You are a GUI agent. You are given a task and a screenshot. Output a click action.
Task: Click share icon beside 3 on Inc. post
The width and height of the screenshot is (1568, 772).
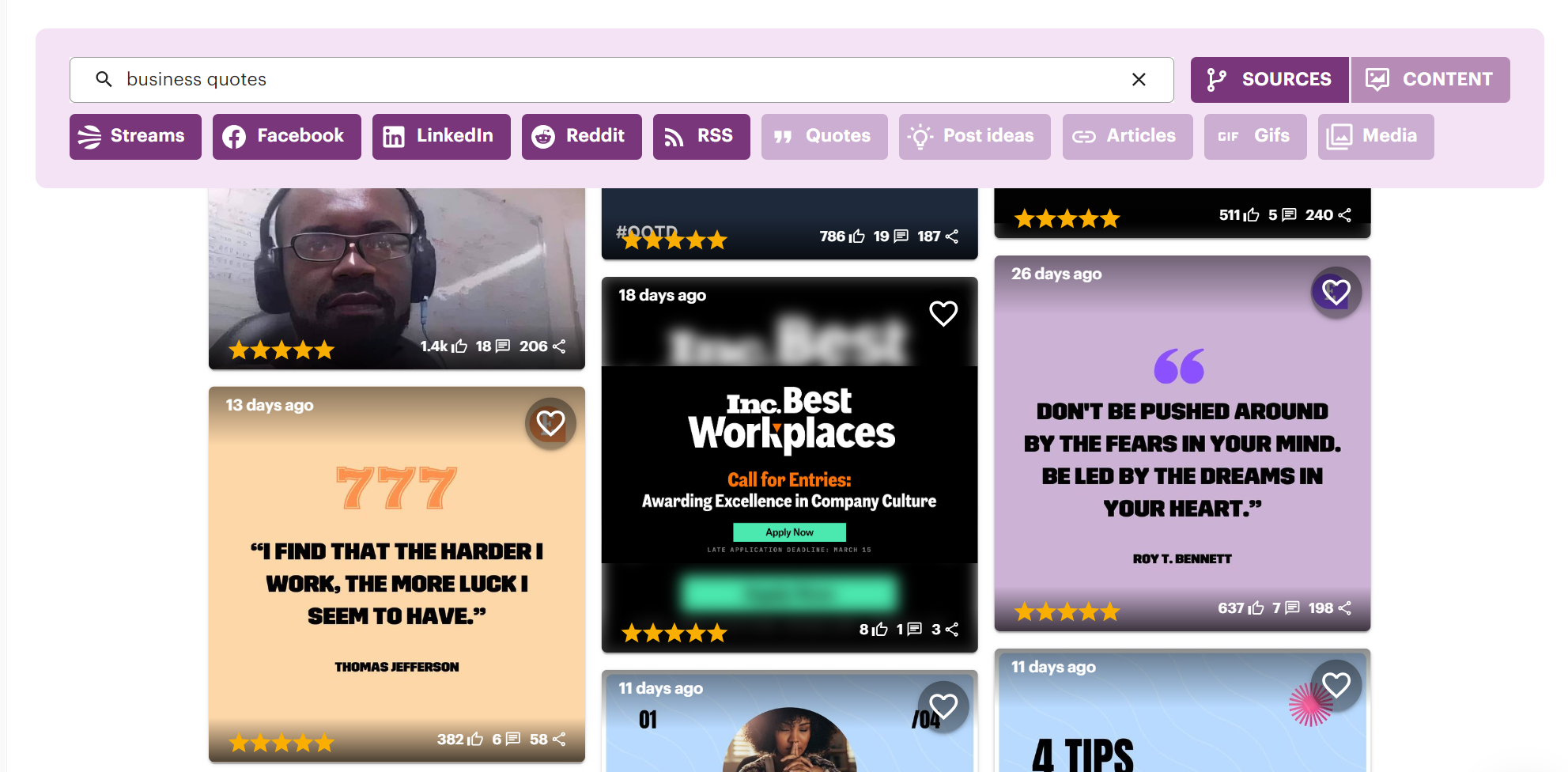[952, 630]
